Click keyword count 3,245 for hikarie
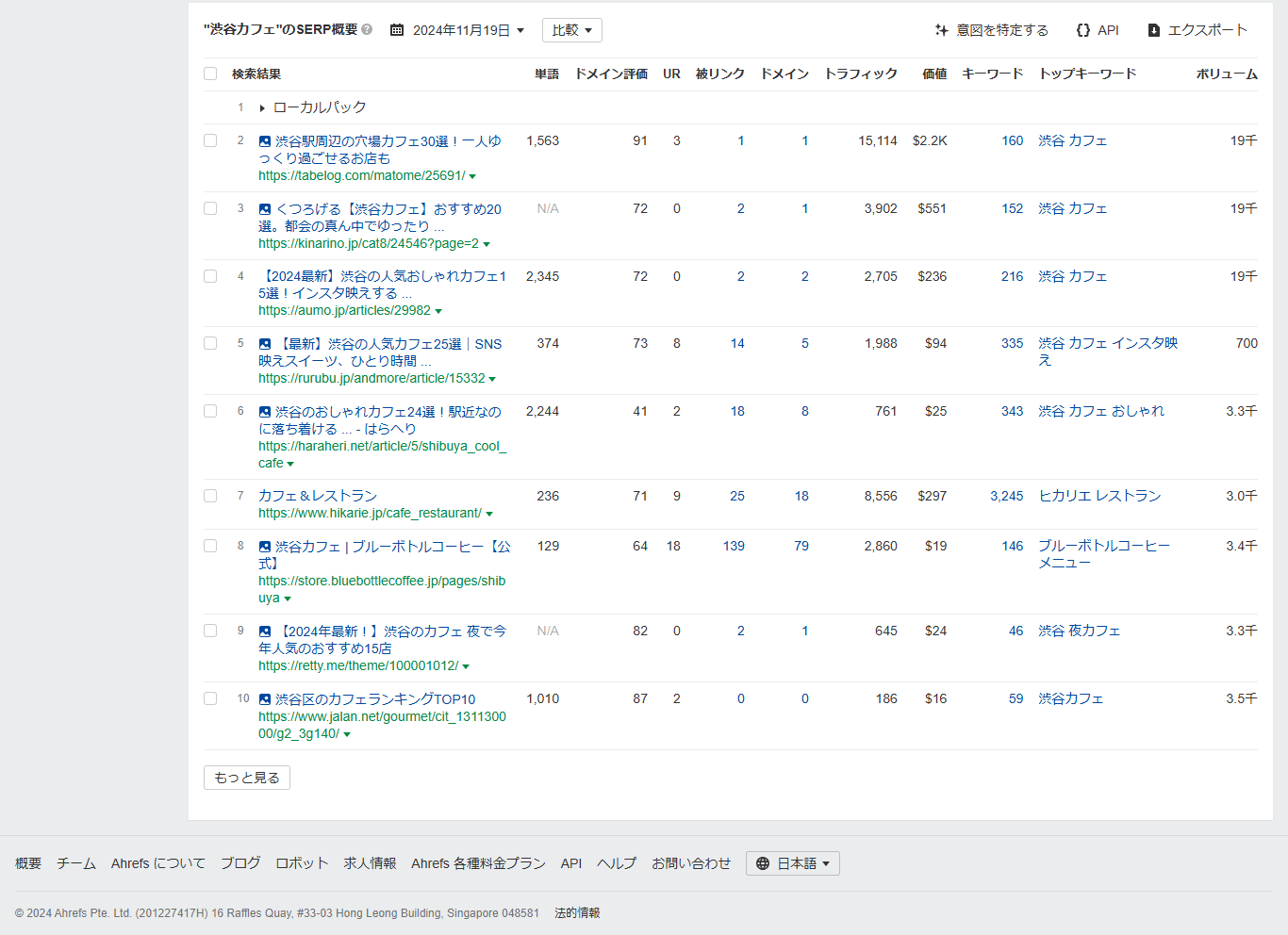Screen dimensions: 1288x935 pos(1006,496)
